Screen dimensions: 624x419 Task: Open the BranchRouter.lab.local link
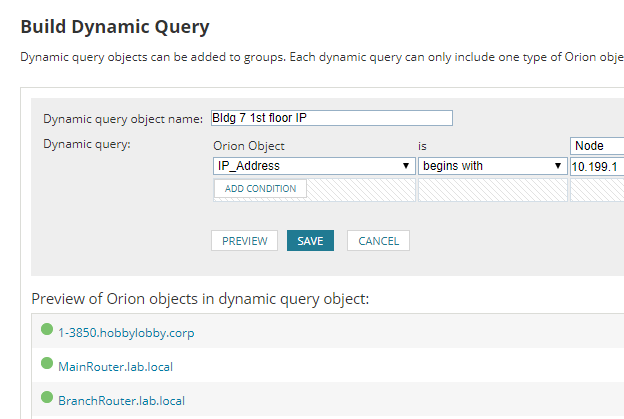pyautogui.click(x=122, y=401)
